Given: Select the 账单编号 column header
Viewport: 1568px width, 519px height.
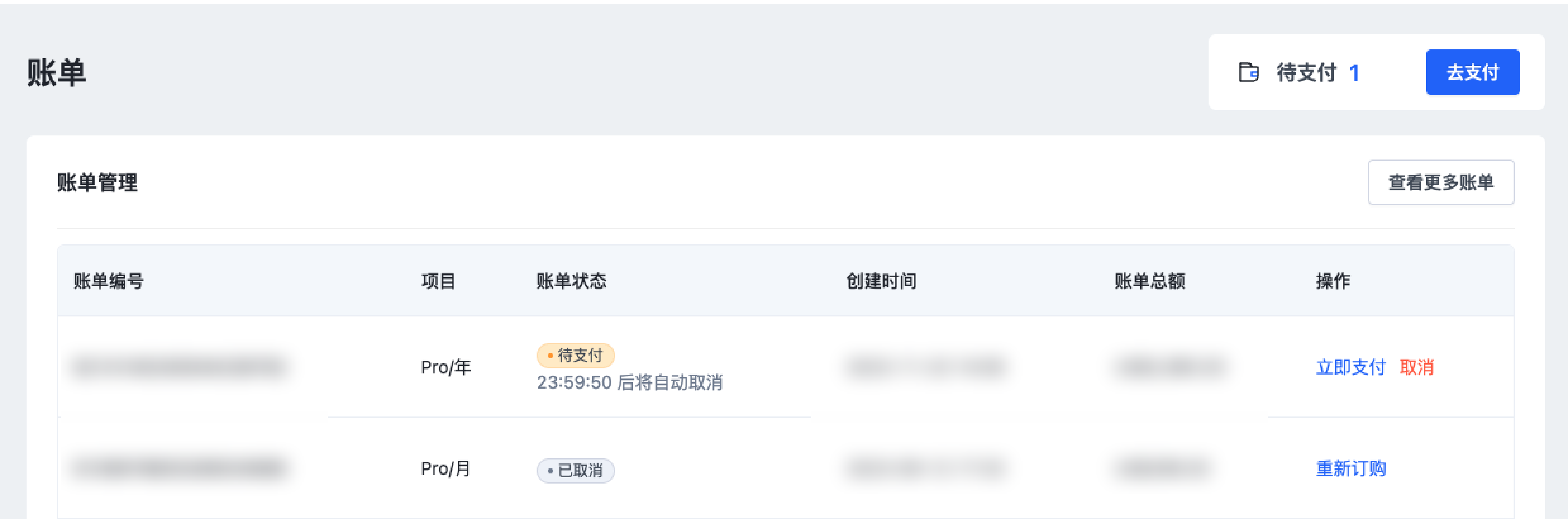Looking at the screenshot, I should [x=108, y=281].
